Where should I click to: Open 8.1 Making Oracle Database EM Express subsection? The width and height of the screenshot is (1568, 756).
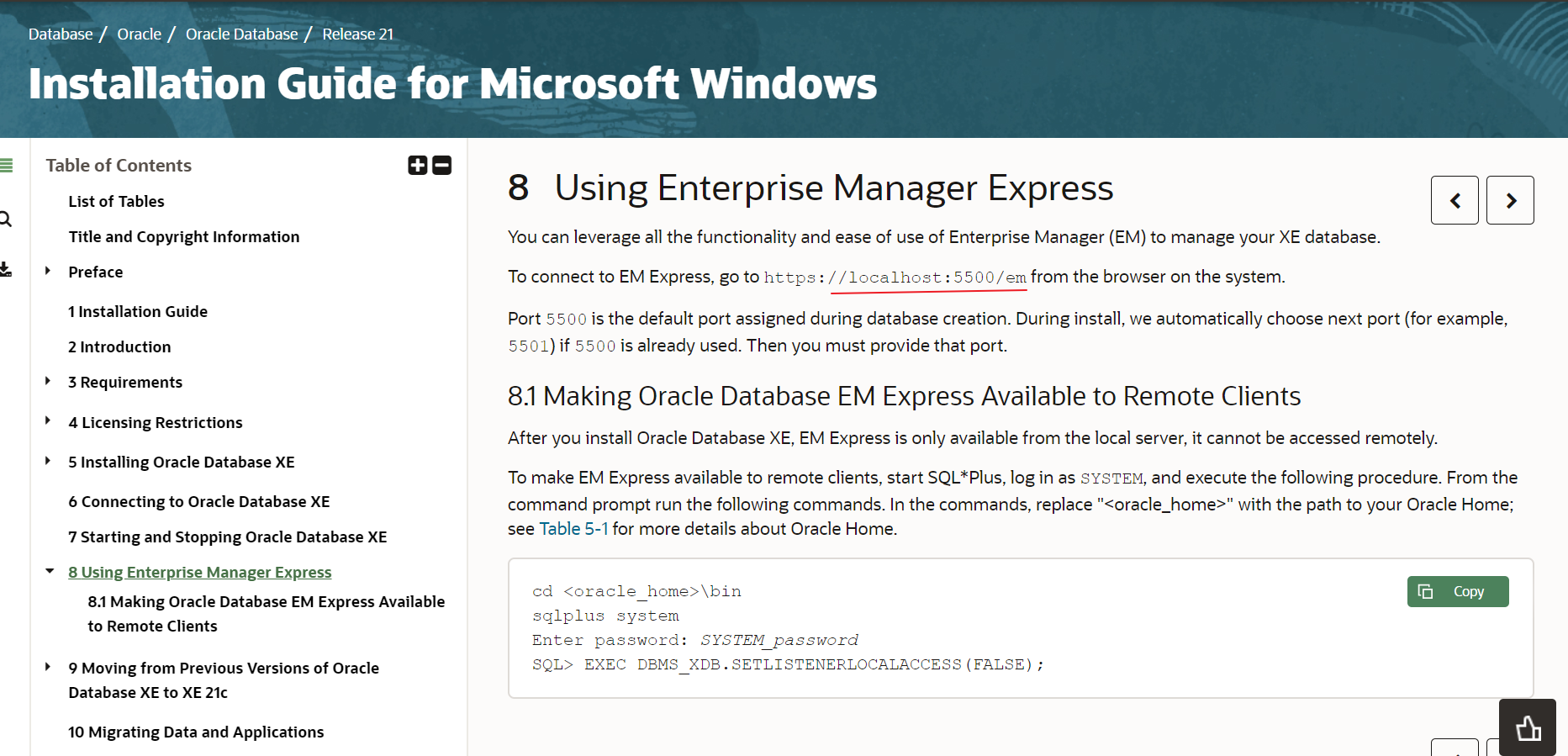[x=267, y=614]
